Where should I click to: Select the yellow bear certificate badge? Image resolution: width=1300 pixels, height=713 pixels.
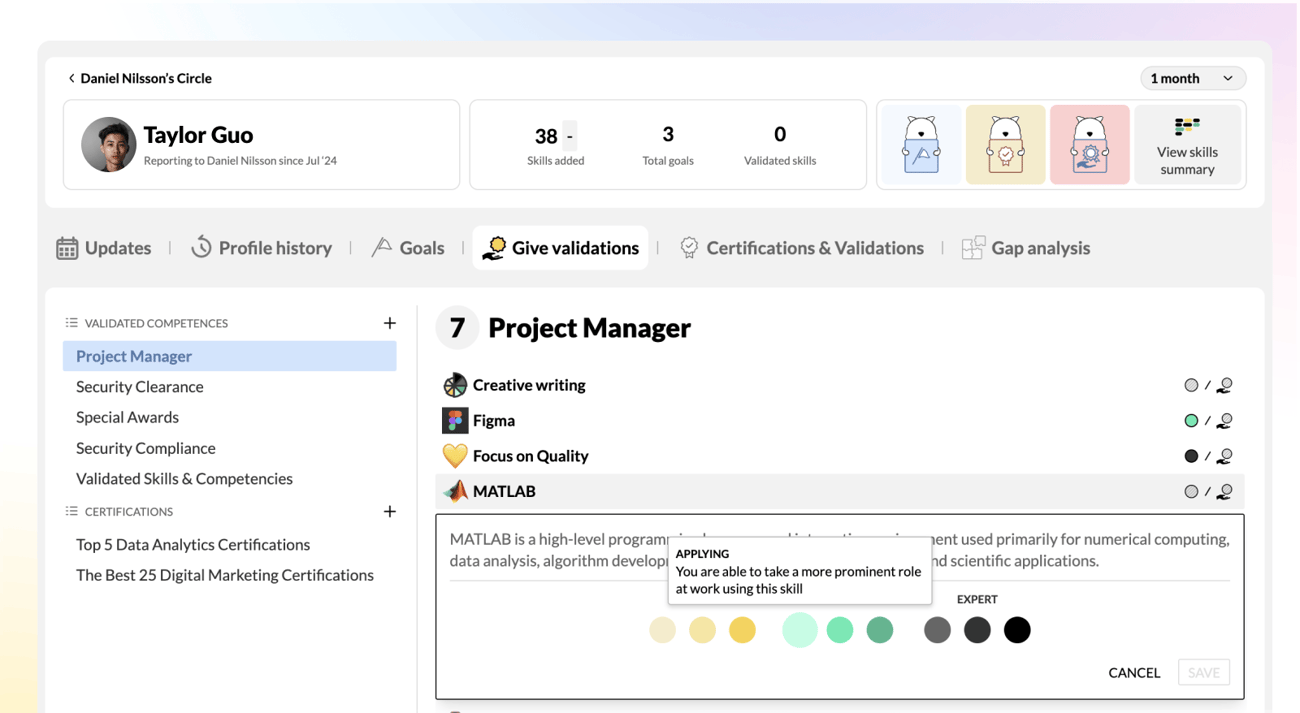pos(1005,145)
